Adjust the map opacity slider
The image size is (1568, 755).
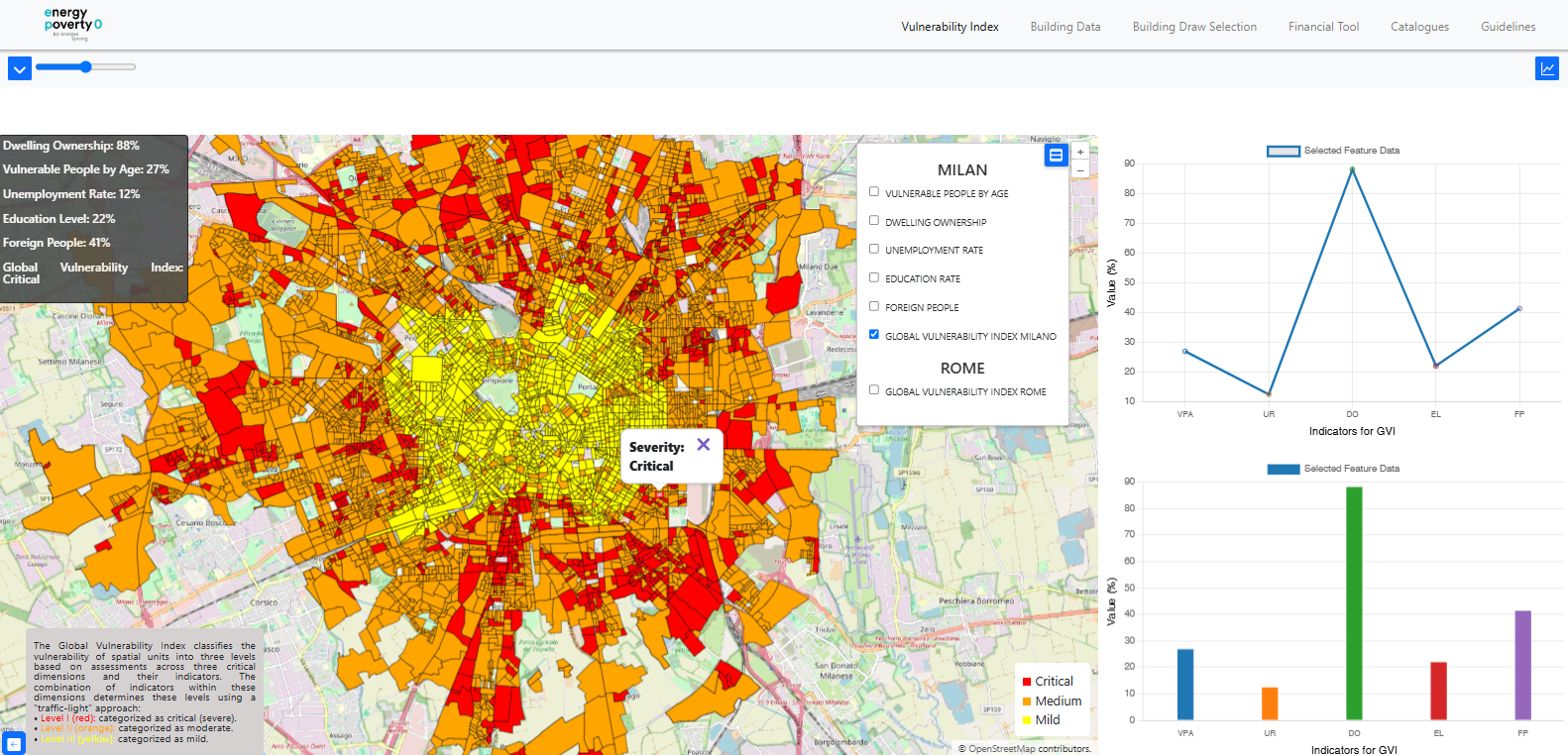[x=86, y=67]
